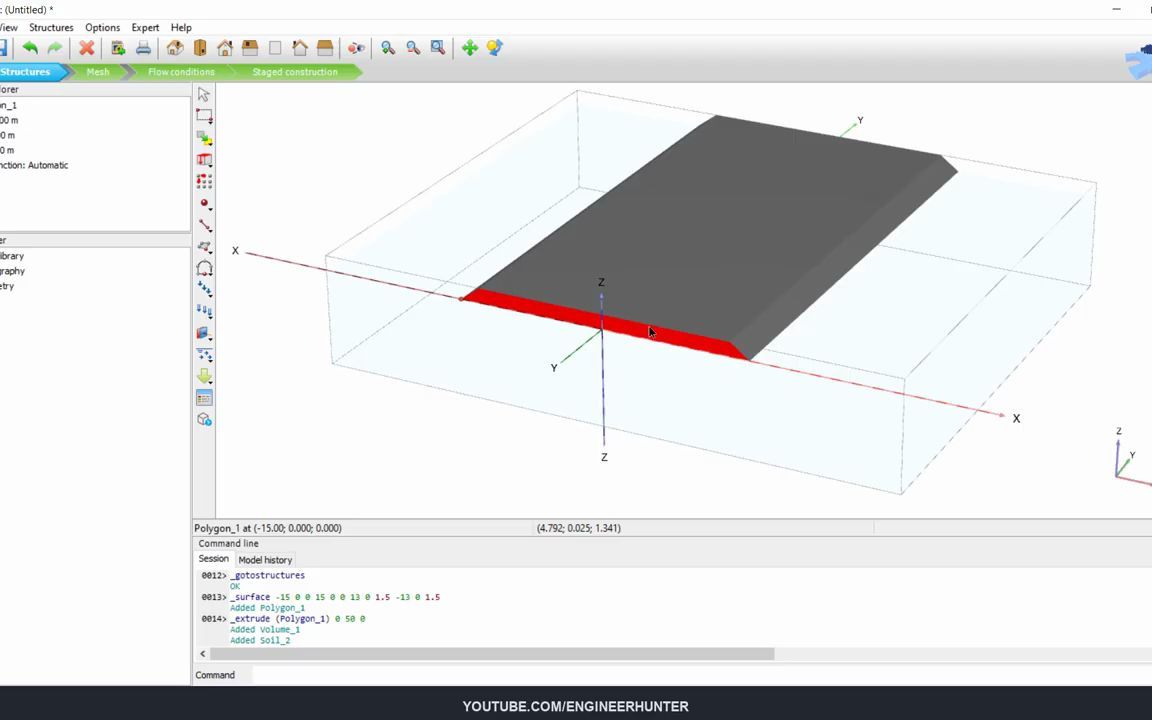This screenshot has width=1152, height=720.
Task: Use the zoom rectangle tool
Action: 437,47
